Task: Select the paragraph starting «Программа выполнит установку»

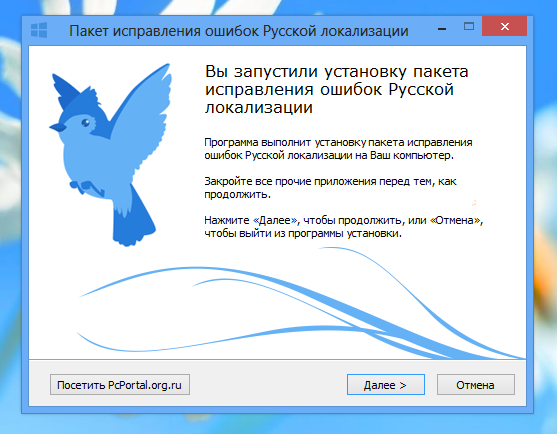Action: click(x=338, y=149)
